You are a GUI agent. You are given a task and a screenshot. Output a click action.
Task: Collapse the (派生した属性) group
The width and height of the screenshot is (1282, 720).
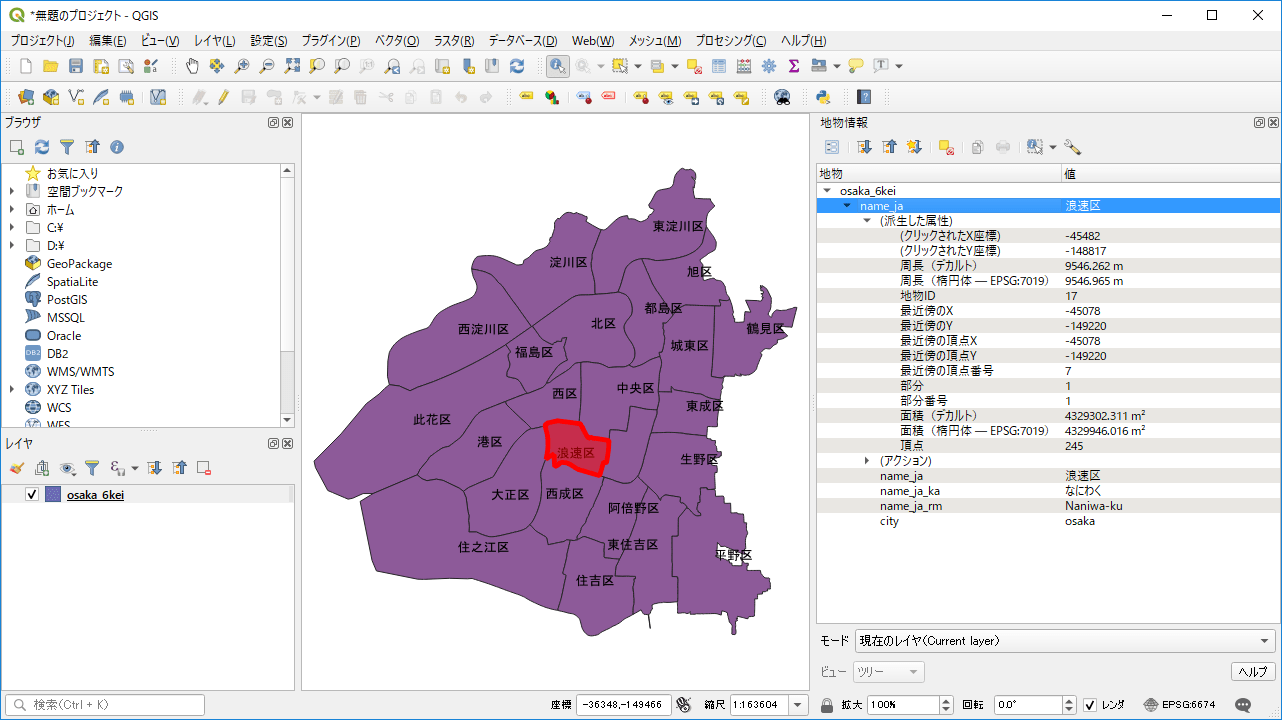click(867, 220)
